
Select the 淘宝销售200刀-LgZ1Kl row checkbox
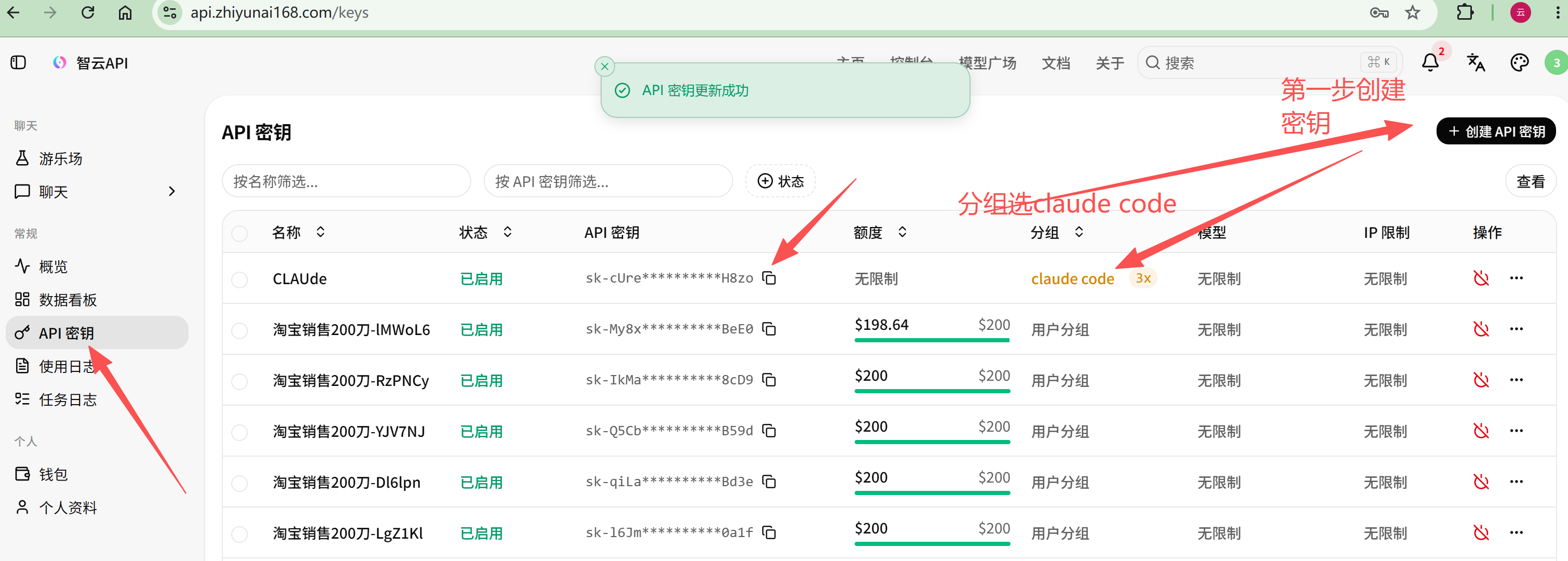click(240, 534)
